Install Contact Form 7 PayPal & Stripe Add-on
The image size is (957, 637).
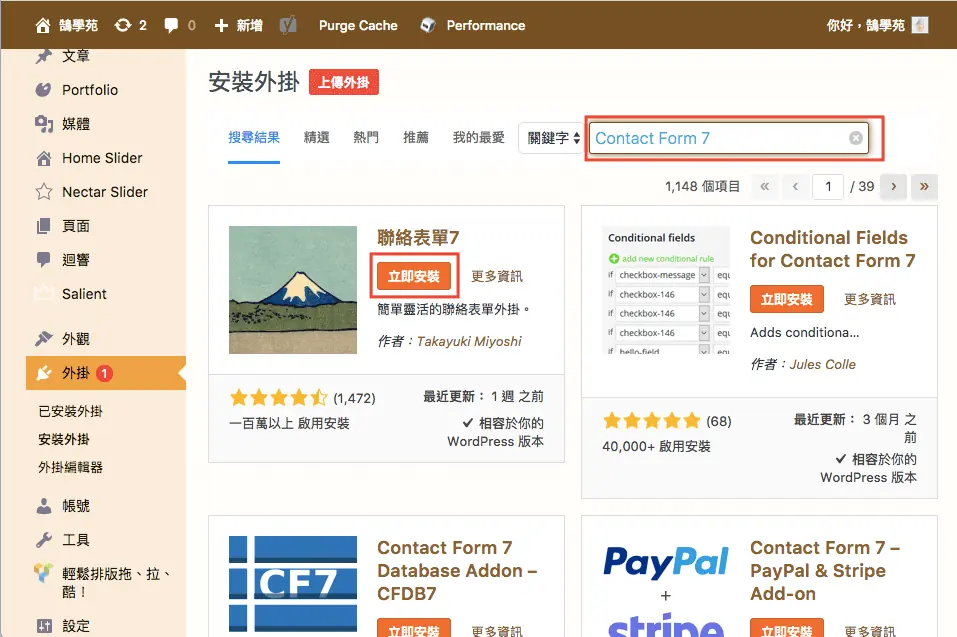(x=787, y=628)
